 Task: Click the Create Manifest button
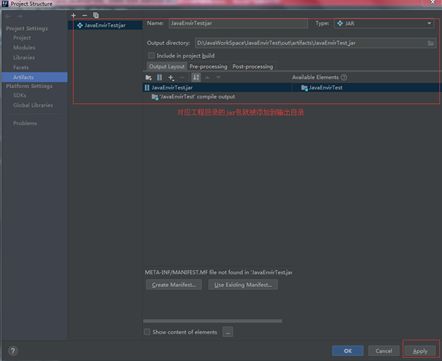(x=174, y=285)
